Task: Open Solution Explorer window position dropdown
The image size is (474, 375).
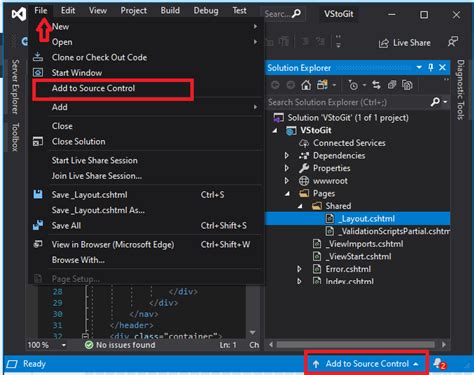Action: tap(419, 68)
